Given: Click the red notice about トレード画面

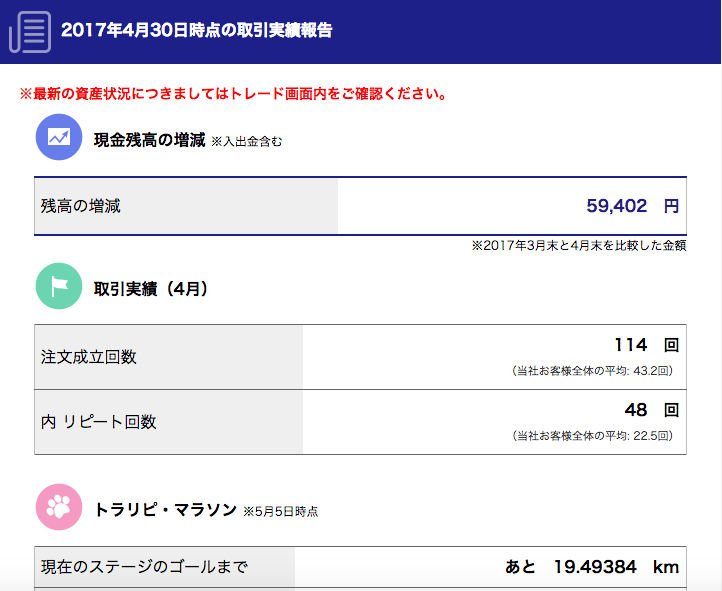Looking at the screenshot, I should pyautogui.click(x=233, y=94).
